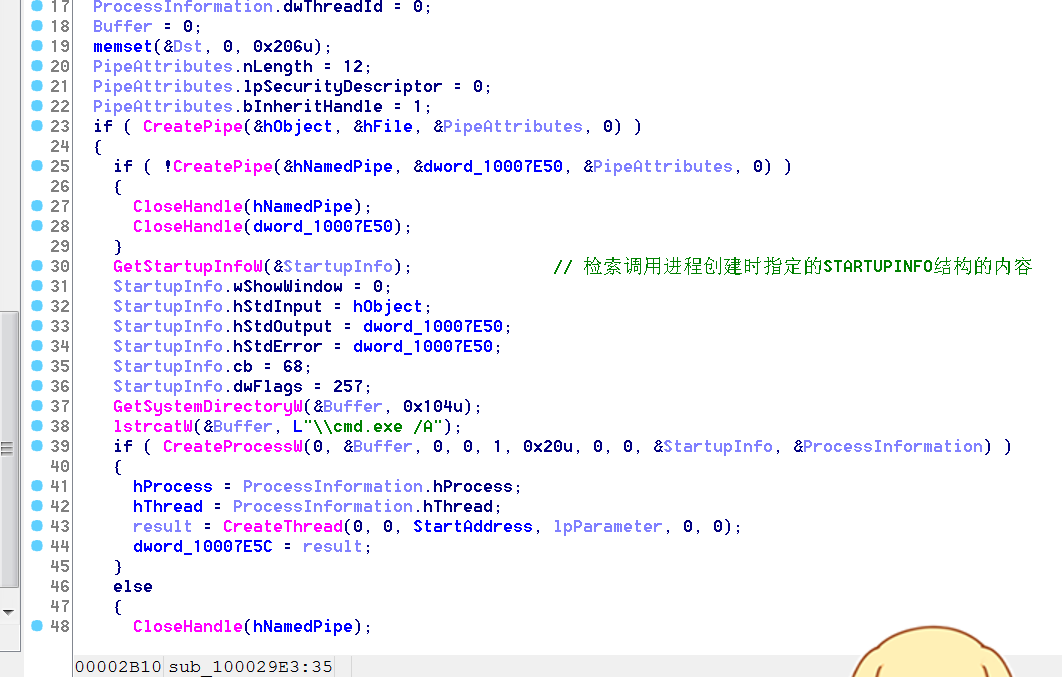Screen dimensions: 1062x677
Task: Click the cmd.exe string literal
Action: click(x=367, y=427)
